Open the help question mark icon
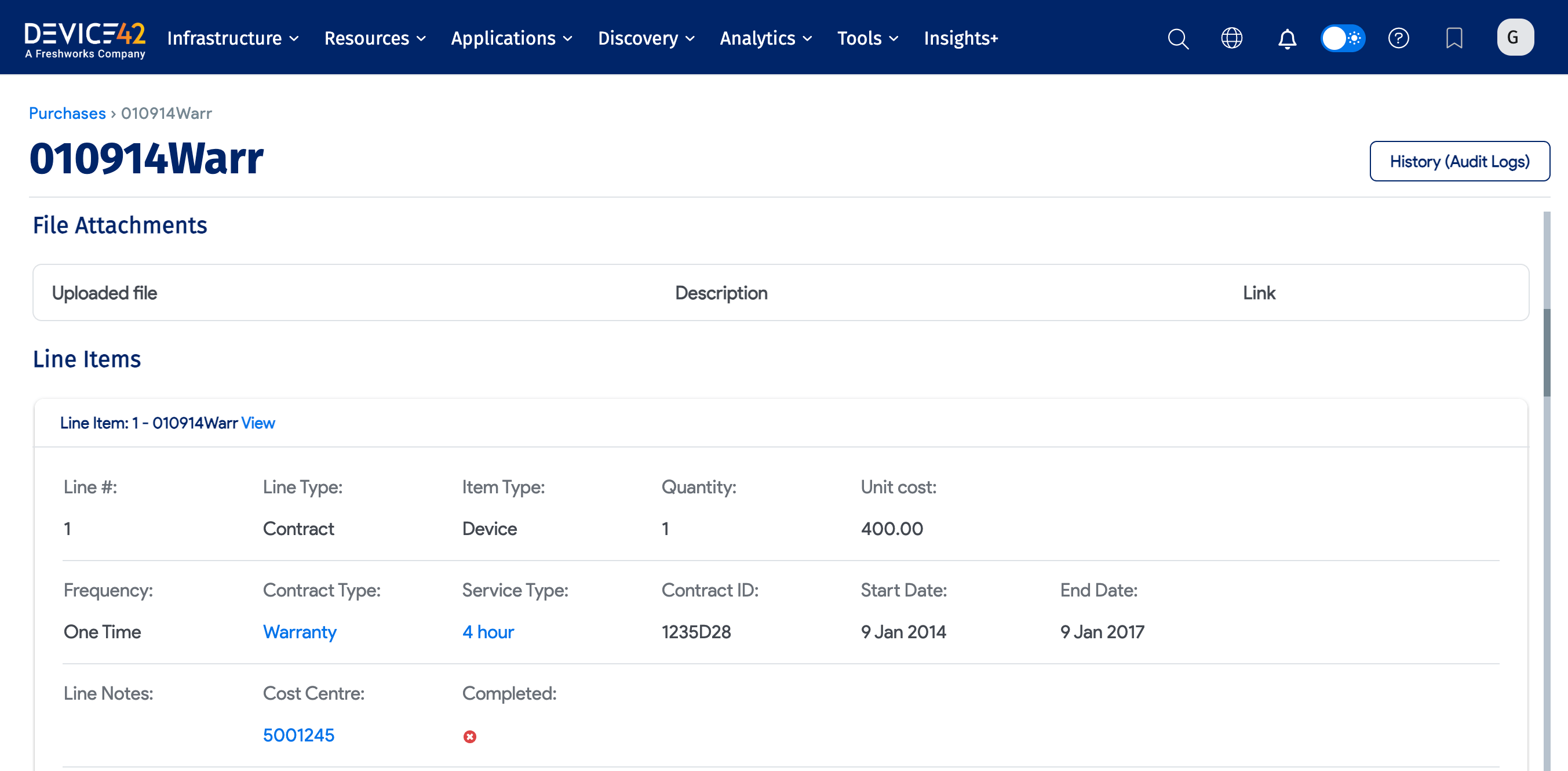This screenshot has width=1568, height=771. coord(1398,38)
